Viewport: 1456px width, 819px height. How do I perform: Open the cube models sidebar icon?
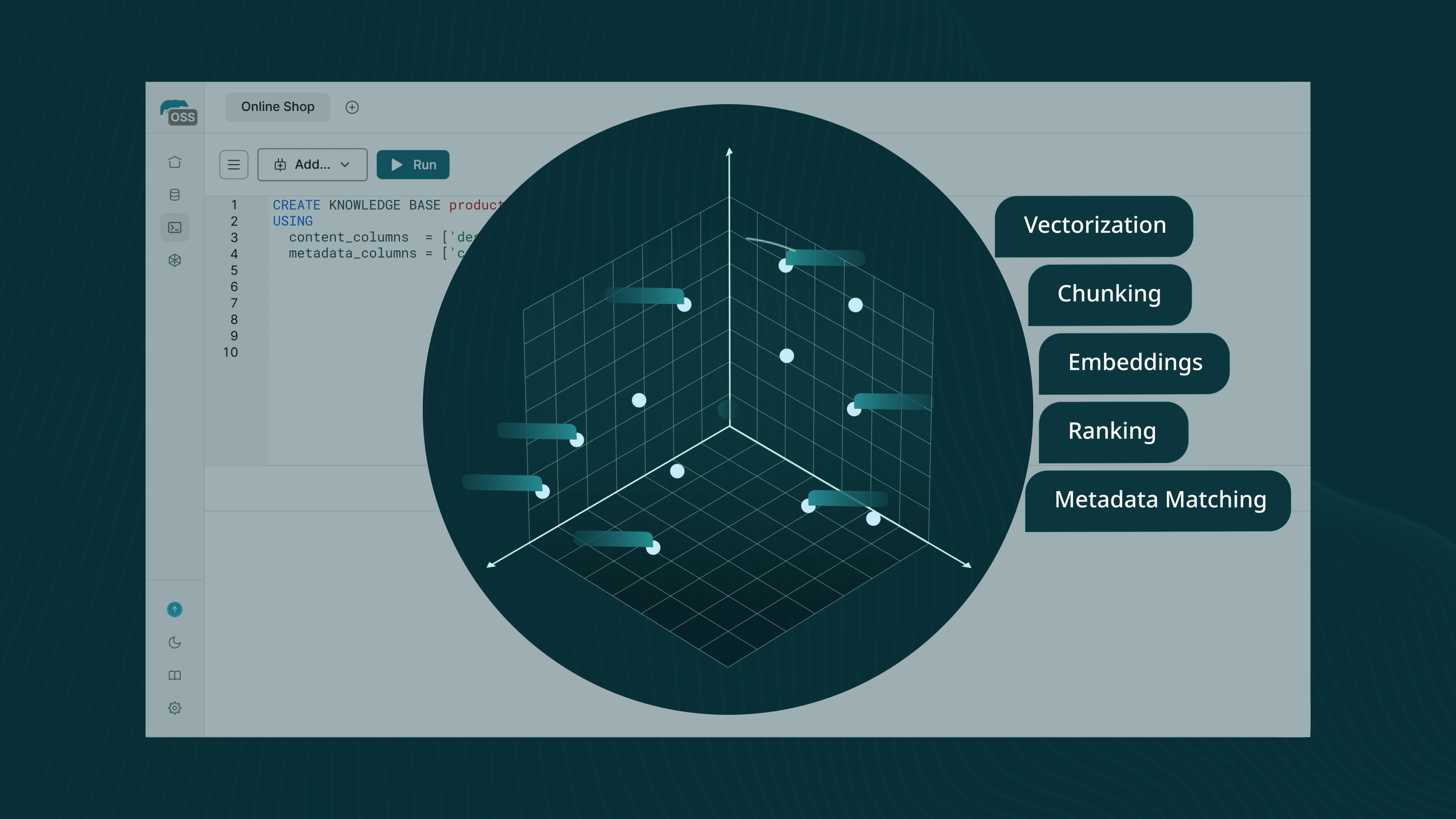pyautogui.click(x=175, y=260)
